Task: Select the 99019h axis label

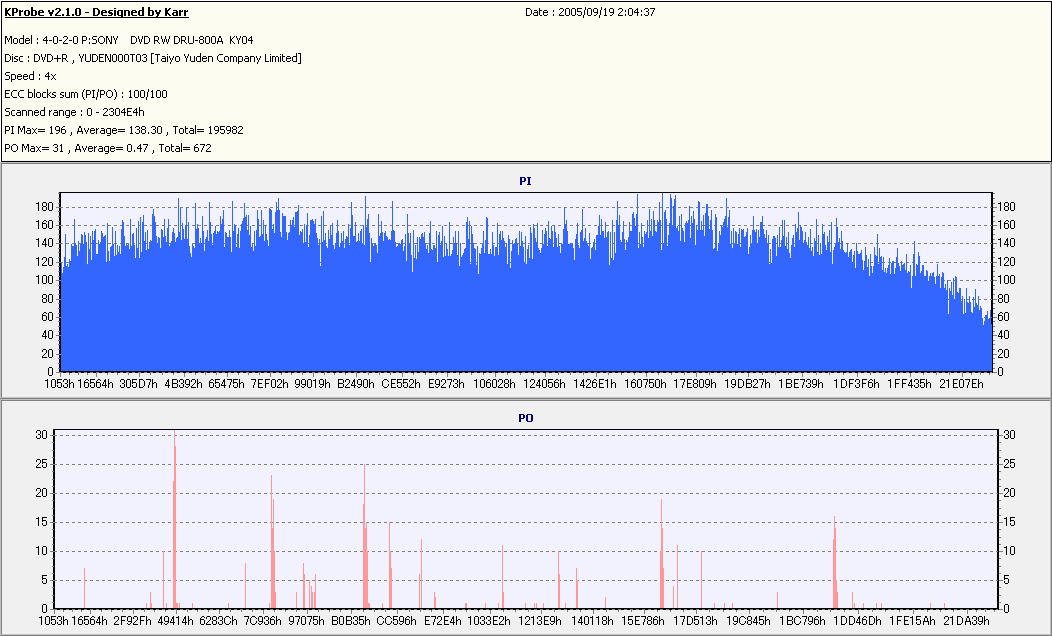Action: tap(313, 384)
